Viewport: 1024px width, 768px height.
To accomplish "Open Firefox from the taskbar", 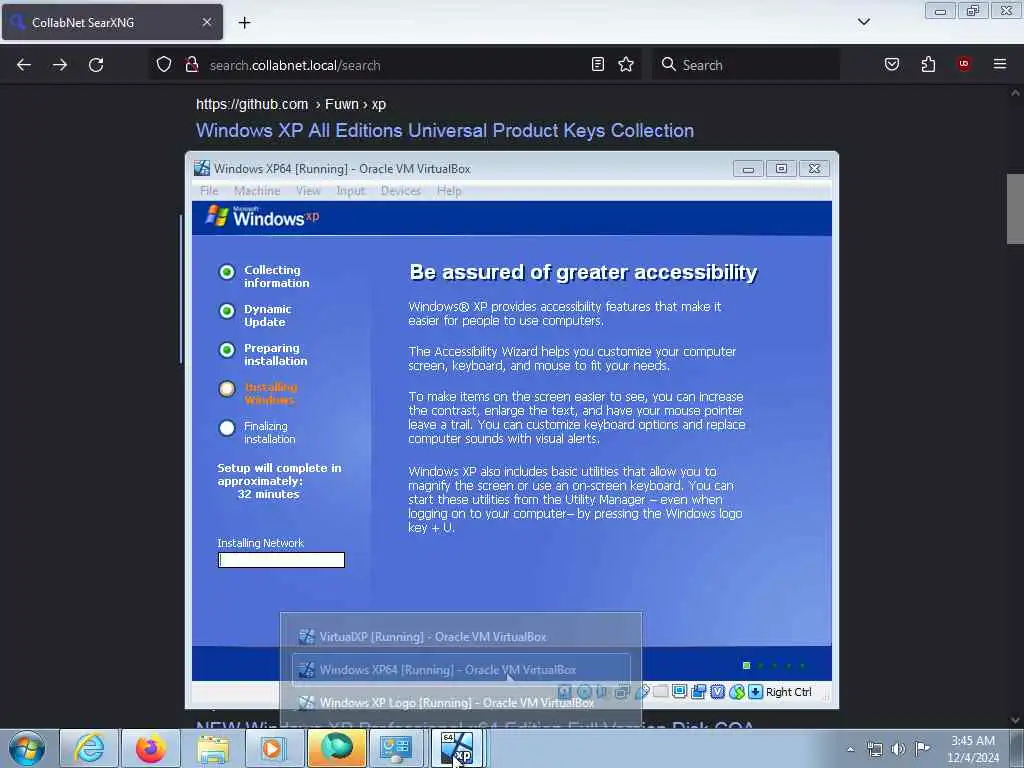I will point(151,748).
